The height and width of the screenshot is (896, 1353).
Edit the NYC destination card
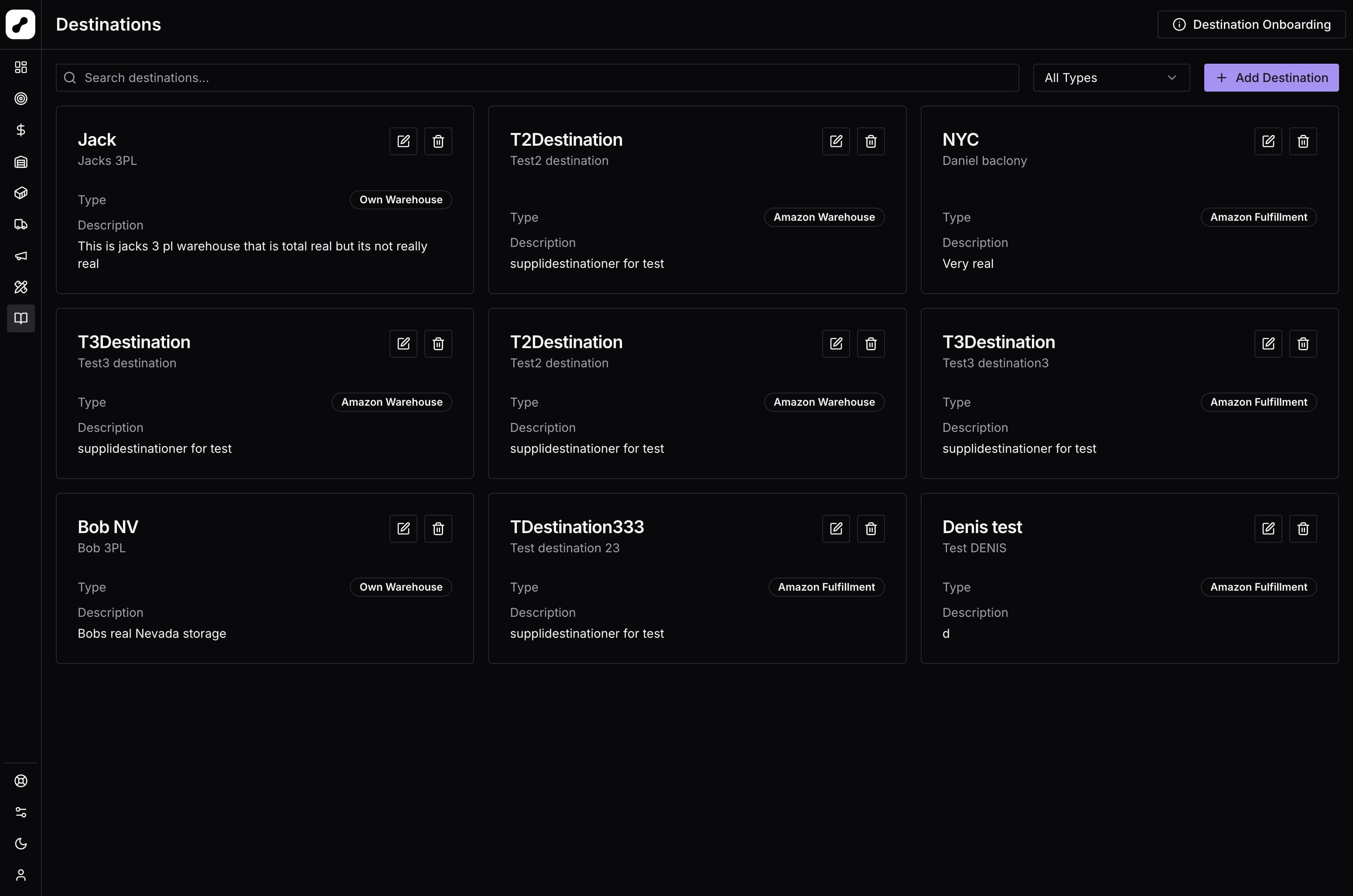point(1268,141)
